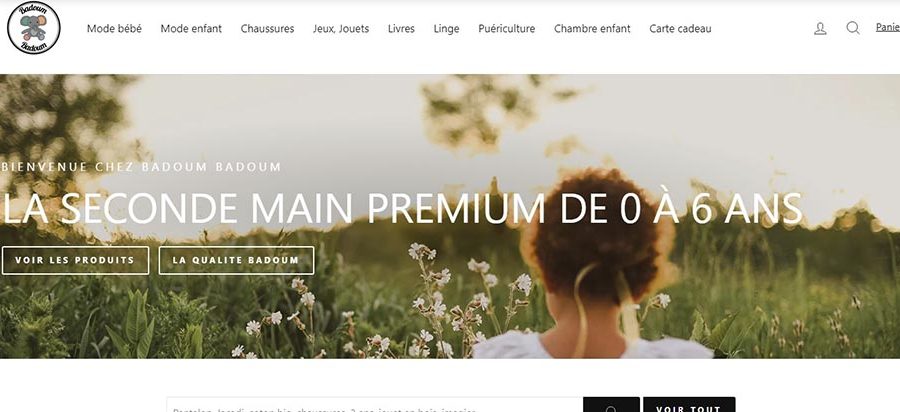The width and height of the screenshot is (900, 412).
Task: Go to Jeux, Jouets category
Action: tap(341, 29)
